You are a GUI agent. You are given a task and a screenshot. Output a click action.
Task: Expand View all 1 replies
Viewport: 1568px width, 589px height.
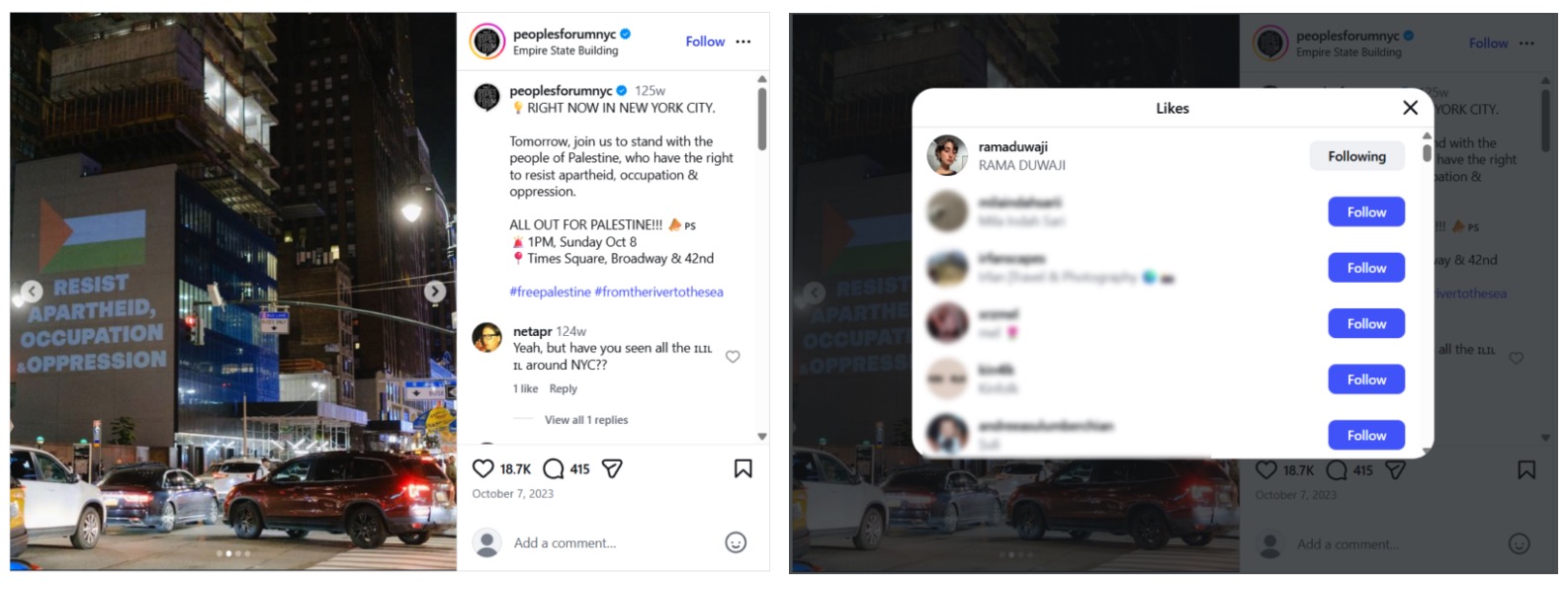(x=585, y=420)
